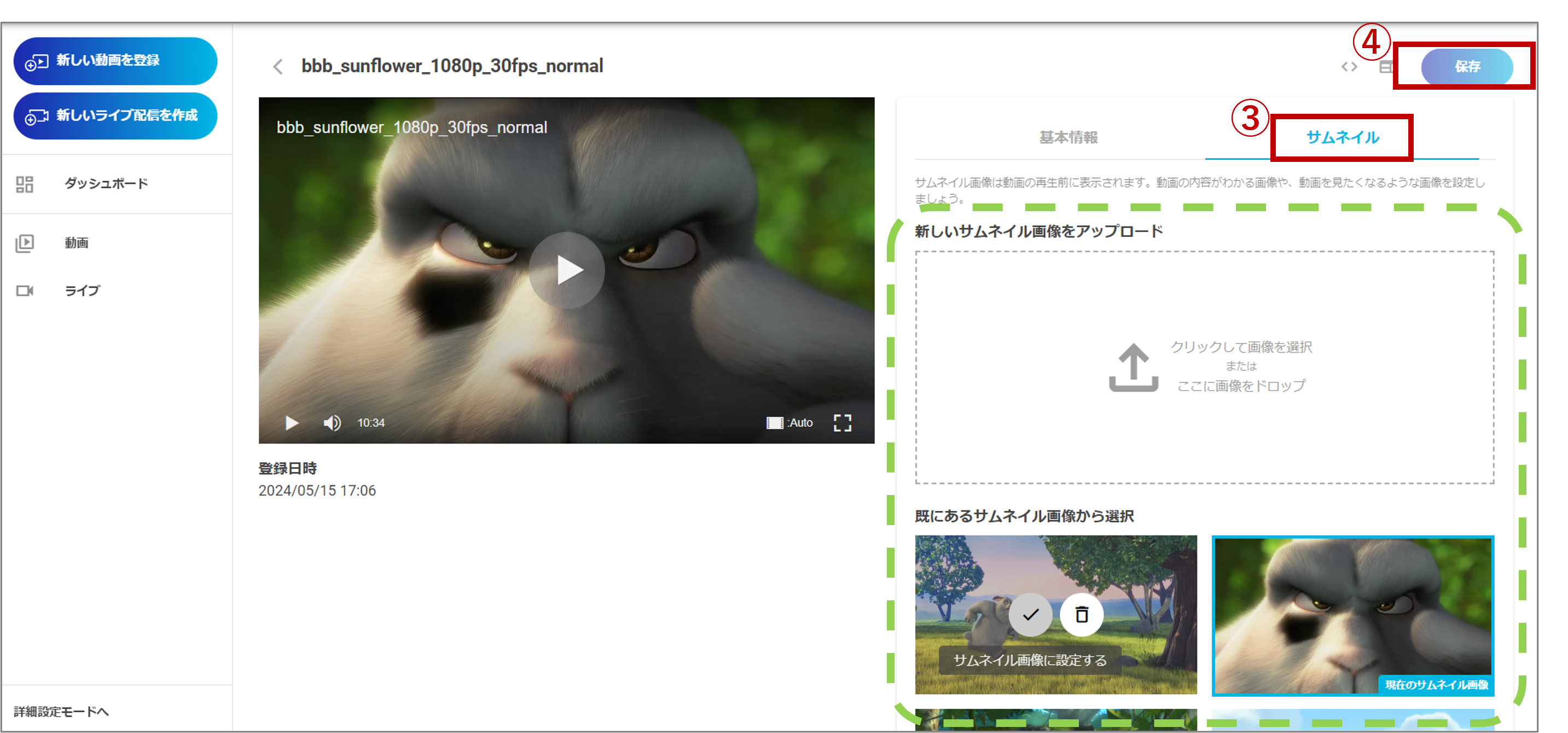Screen dimensions: 1568x733
Task: Select the current rabbit face thumbnail
Action: point(1352,615)
